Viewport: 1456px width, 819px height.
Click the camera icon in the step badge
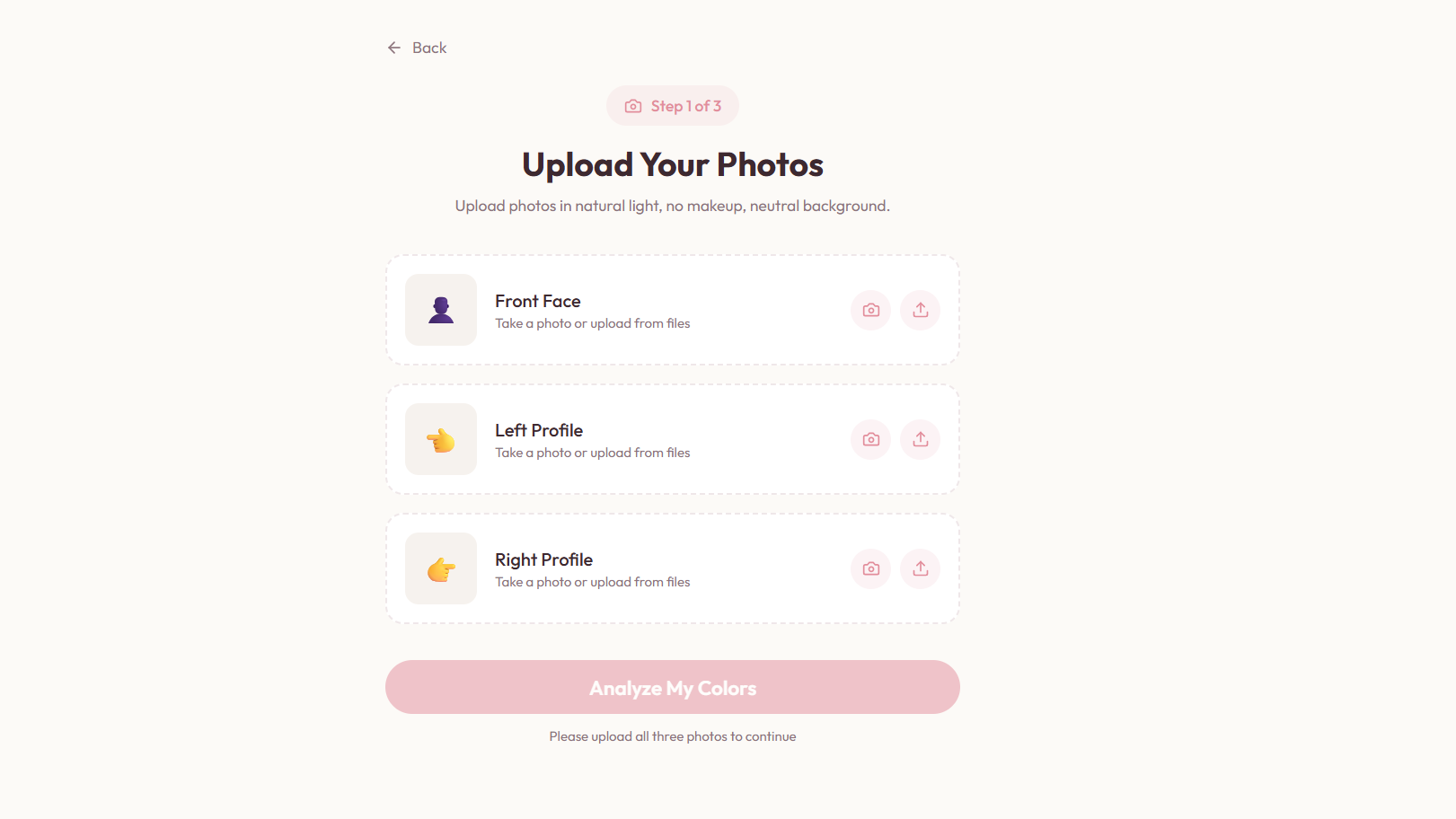tap(633, 106)
